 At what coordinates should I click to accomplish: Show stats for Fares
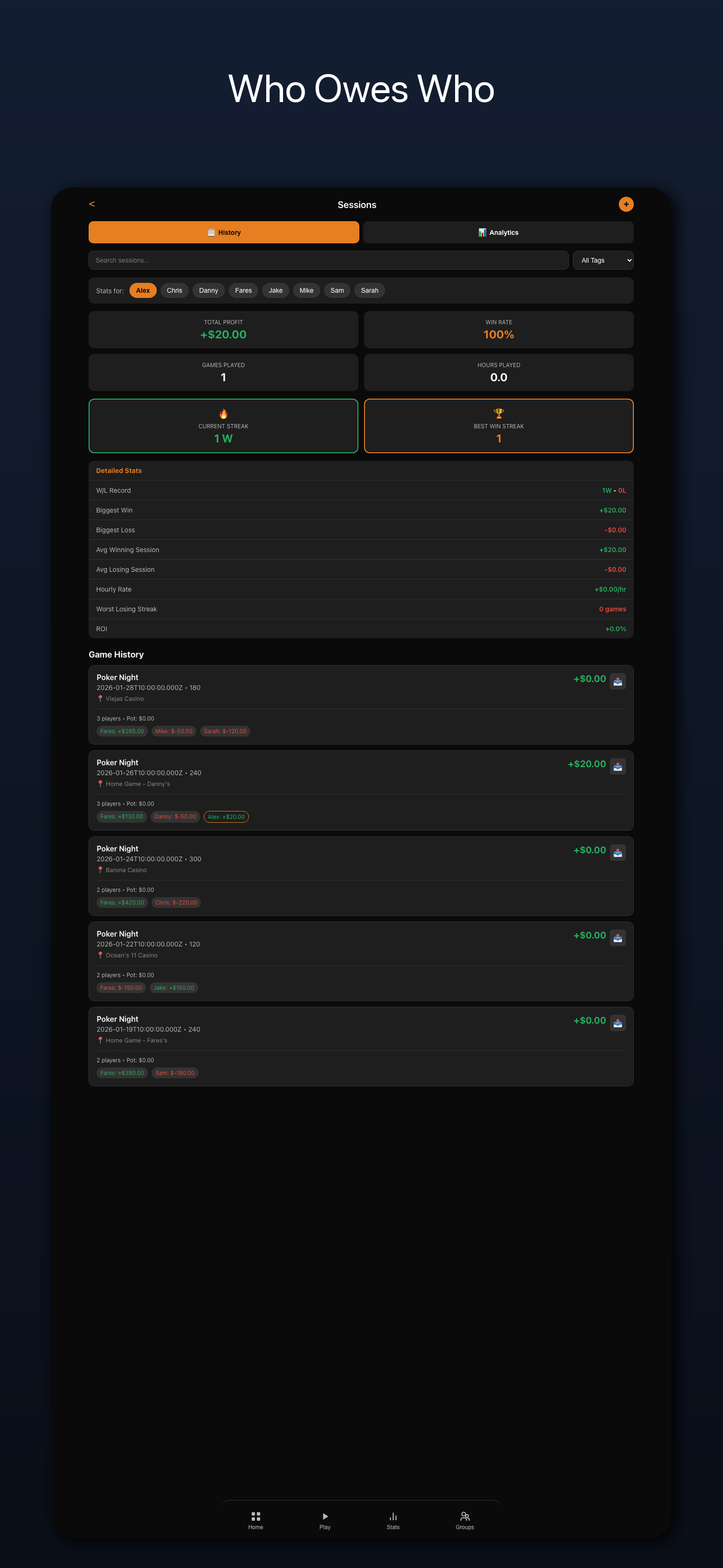(243, 290)
